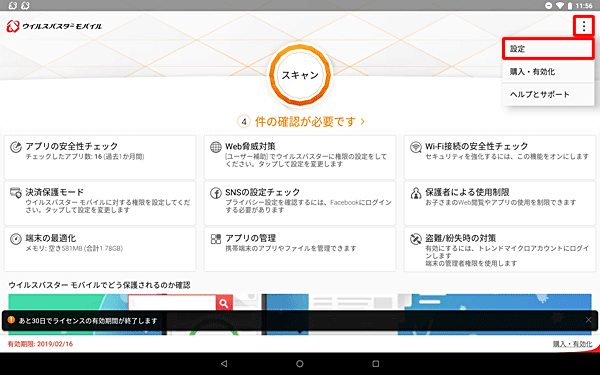
Task: Choose 購入・有効化 in the dropdown menu
Action: tap(548, 72)
